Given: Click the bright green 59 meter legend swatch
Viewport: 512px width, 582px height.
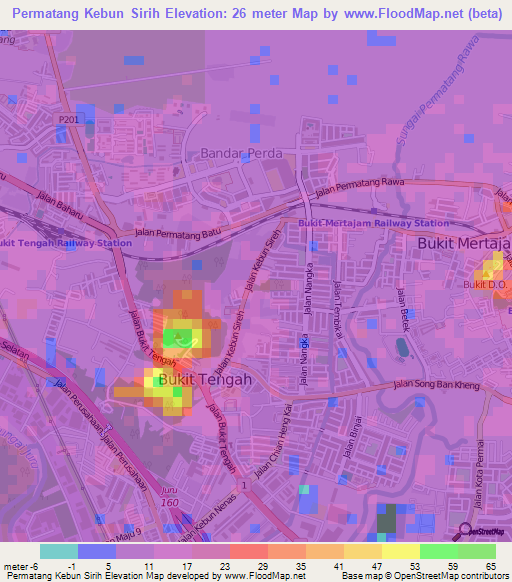Looking at the screenshot, I should (439, 551).
